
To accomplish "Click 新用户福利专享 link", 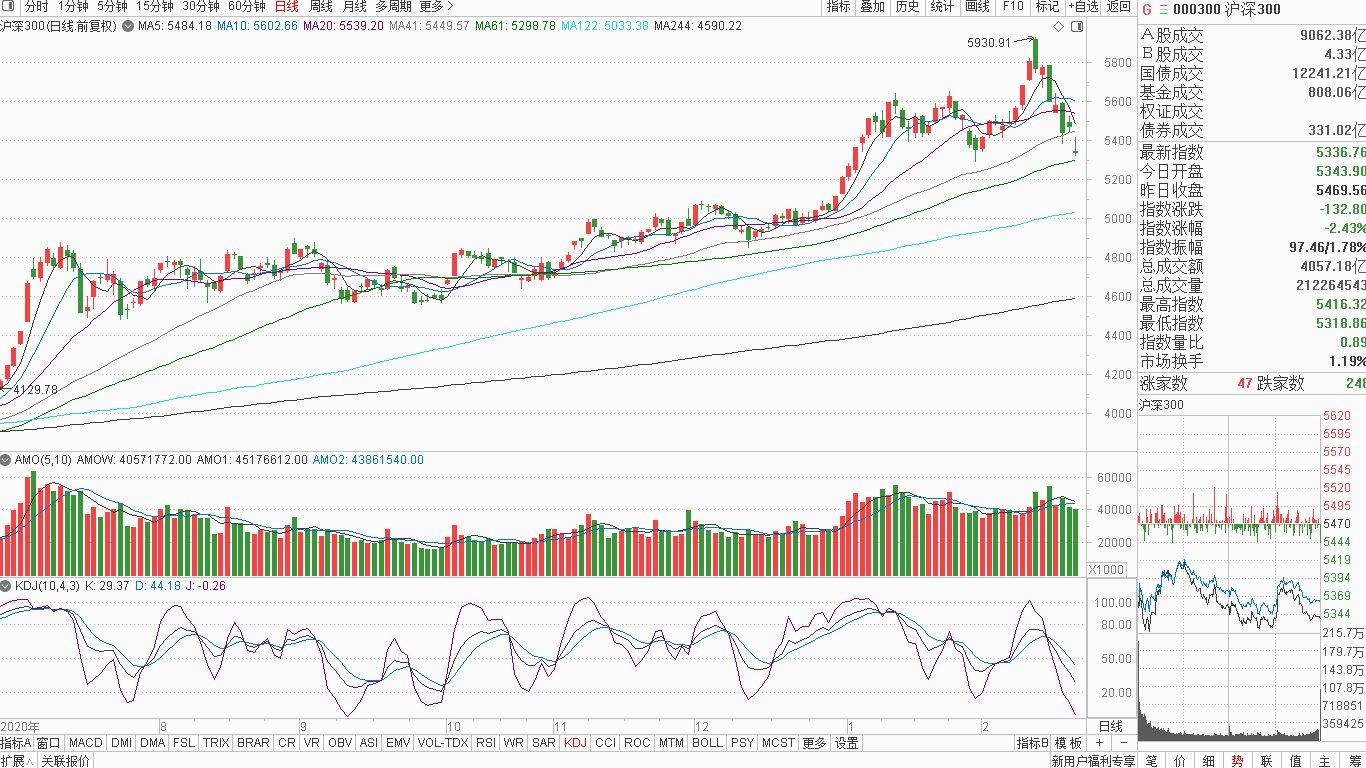I will [x=1093, y=761].
